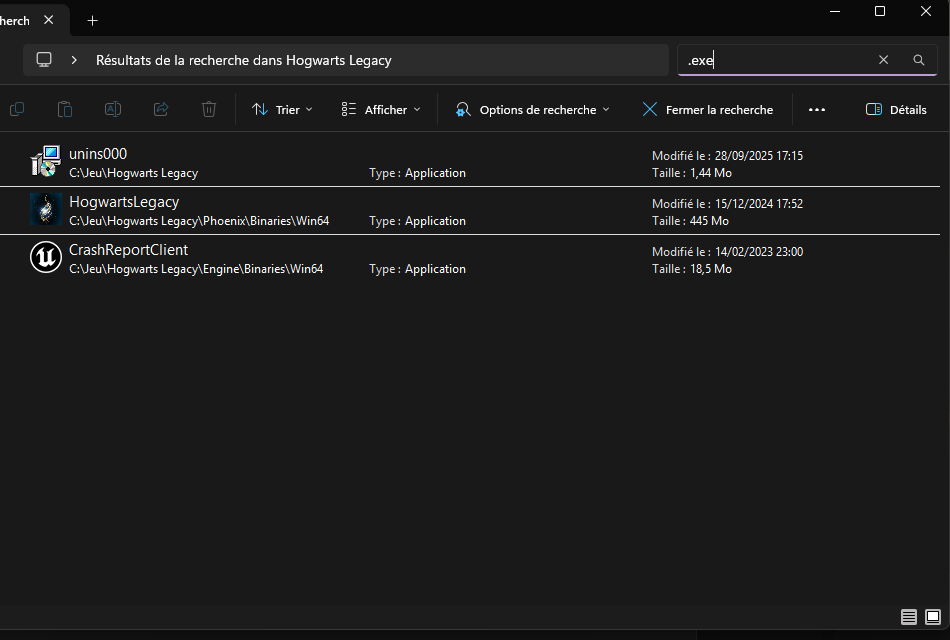Click the 28/09/2025 17:15 modified date
This screenshot has width=950, height=640.
point(759,156)
